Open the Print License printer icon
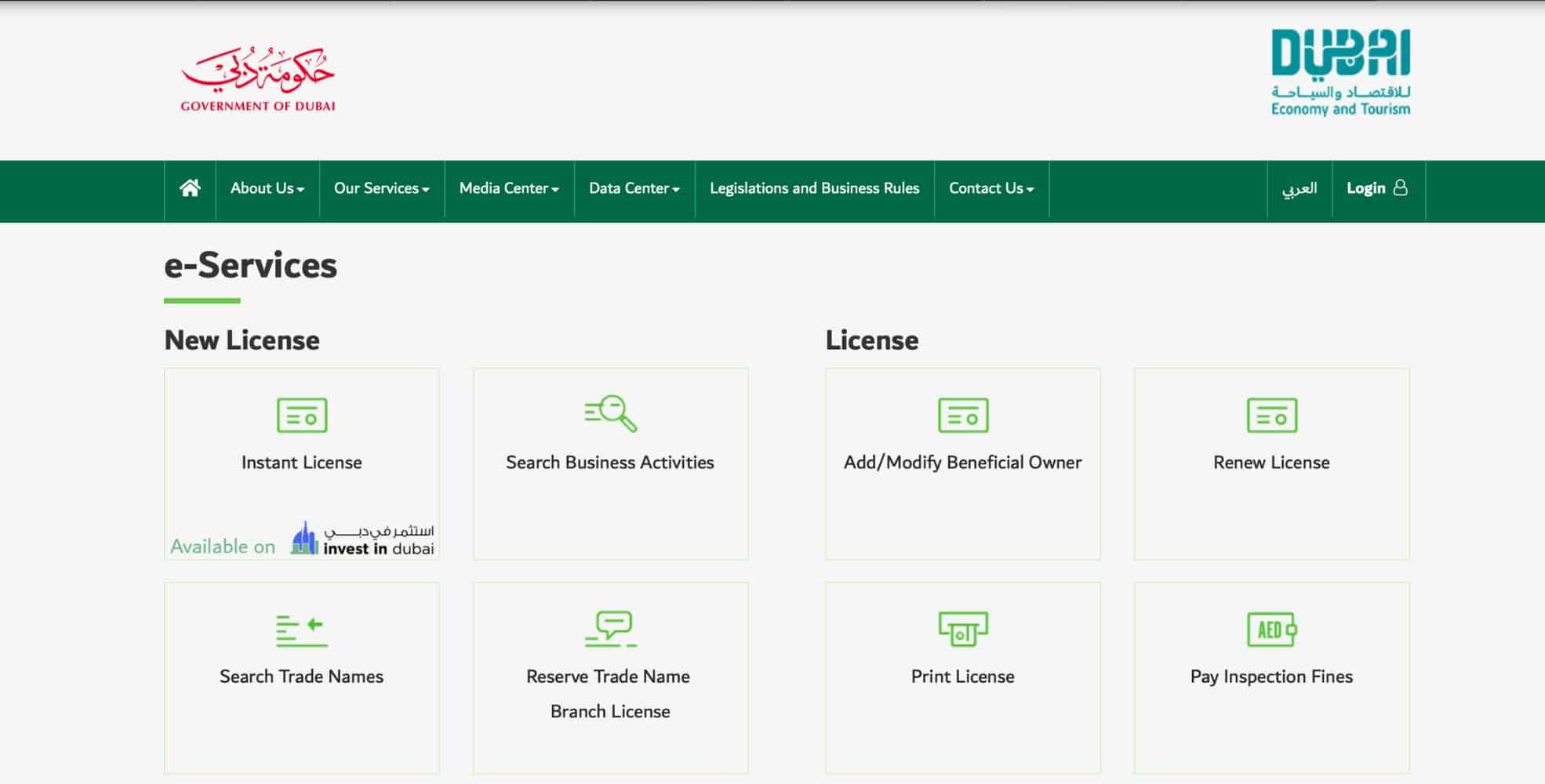The image size is (1545, 784). coord(963,627)
